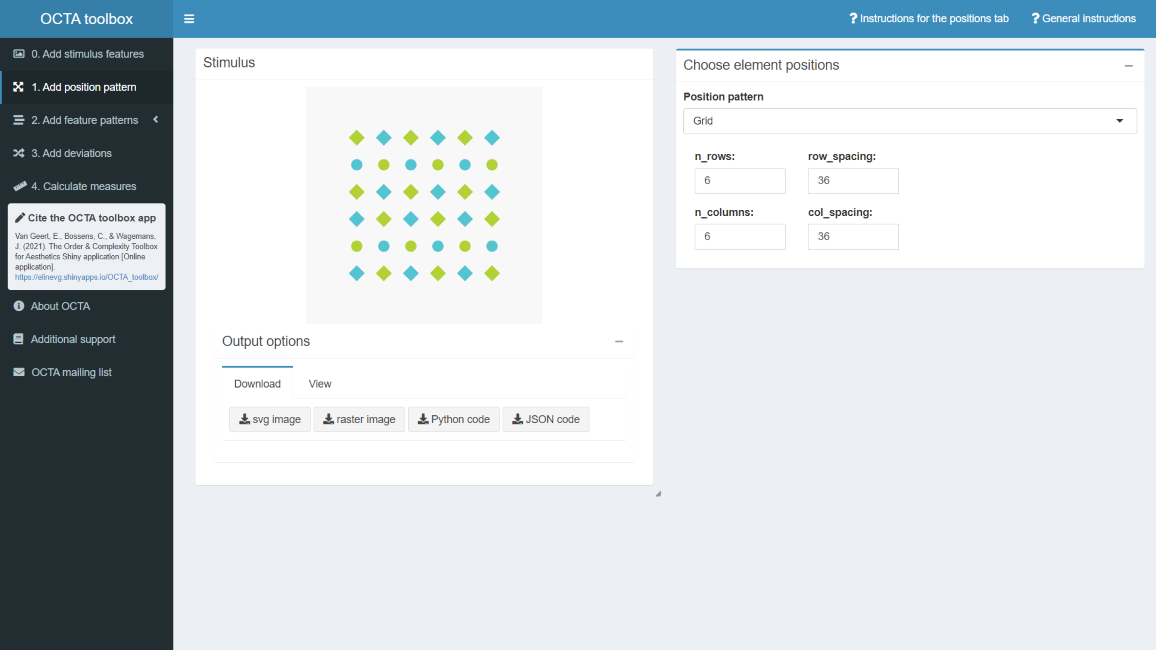Click OCTA mailing list envelope icon
1156x650 pixels.
coord(18,372)
